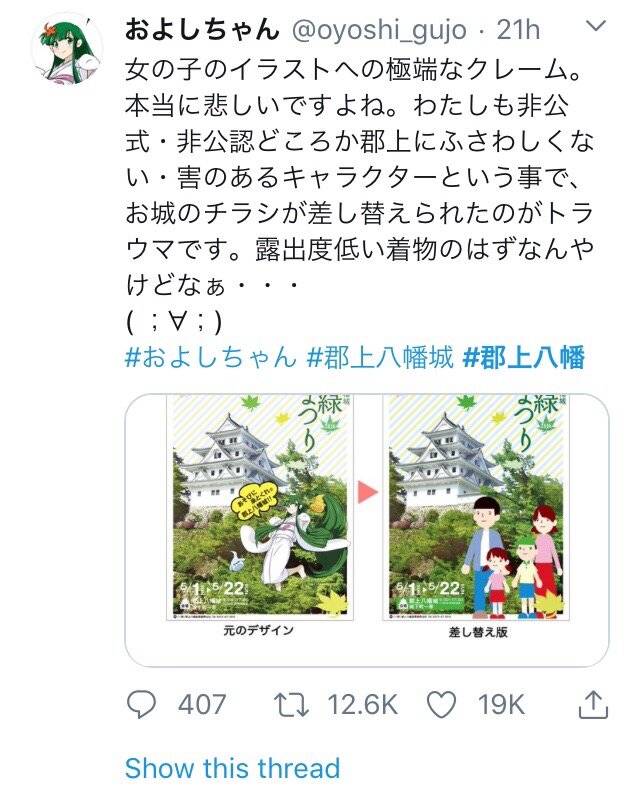Click the 407 replies count
The height and width of the screenshot is (792, 640).
tap(202, 705)
